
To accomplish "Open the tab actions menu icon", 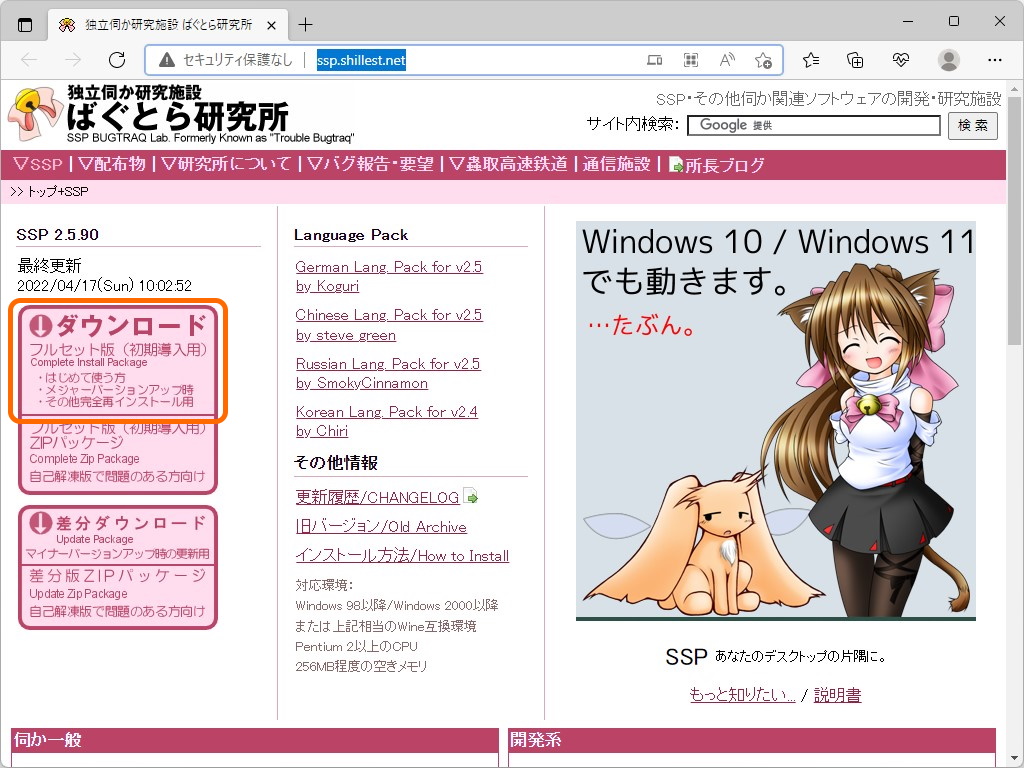I will pos(25,25).
